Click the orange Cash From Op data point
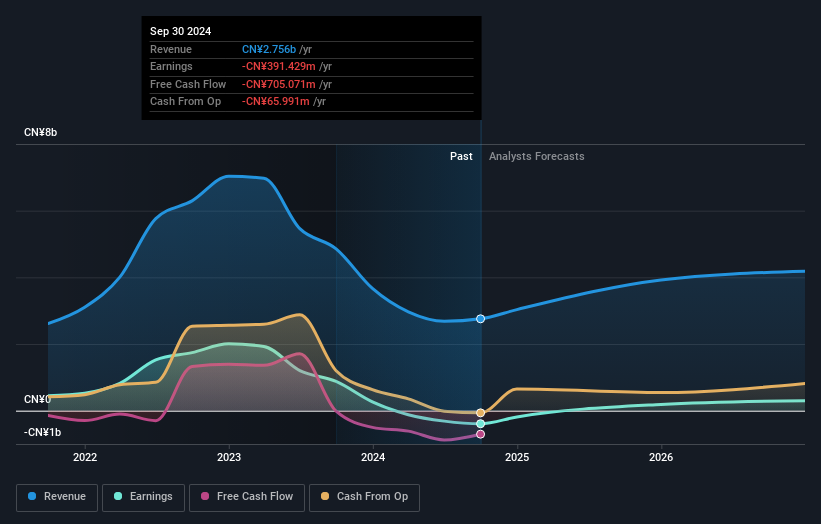This screenshot has height=524, width=821. 481,413
